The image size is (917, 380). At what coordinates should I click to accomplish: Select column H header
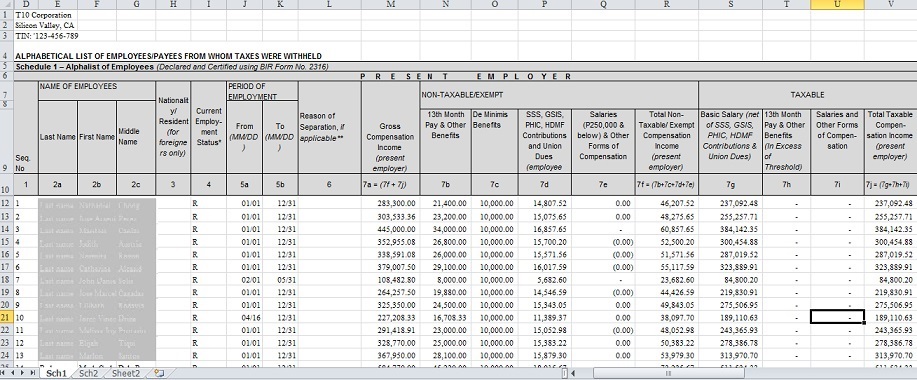click(x=173, y=4)
